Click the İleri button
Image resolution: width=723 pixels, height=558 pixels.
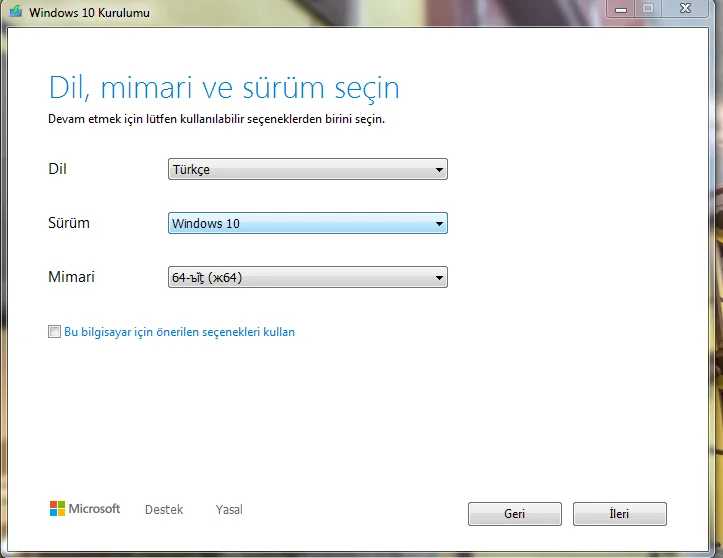pos(620,514)
